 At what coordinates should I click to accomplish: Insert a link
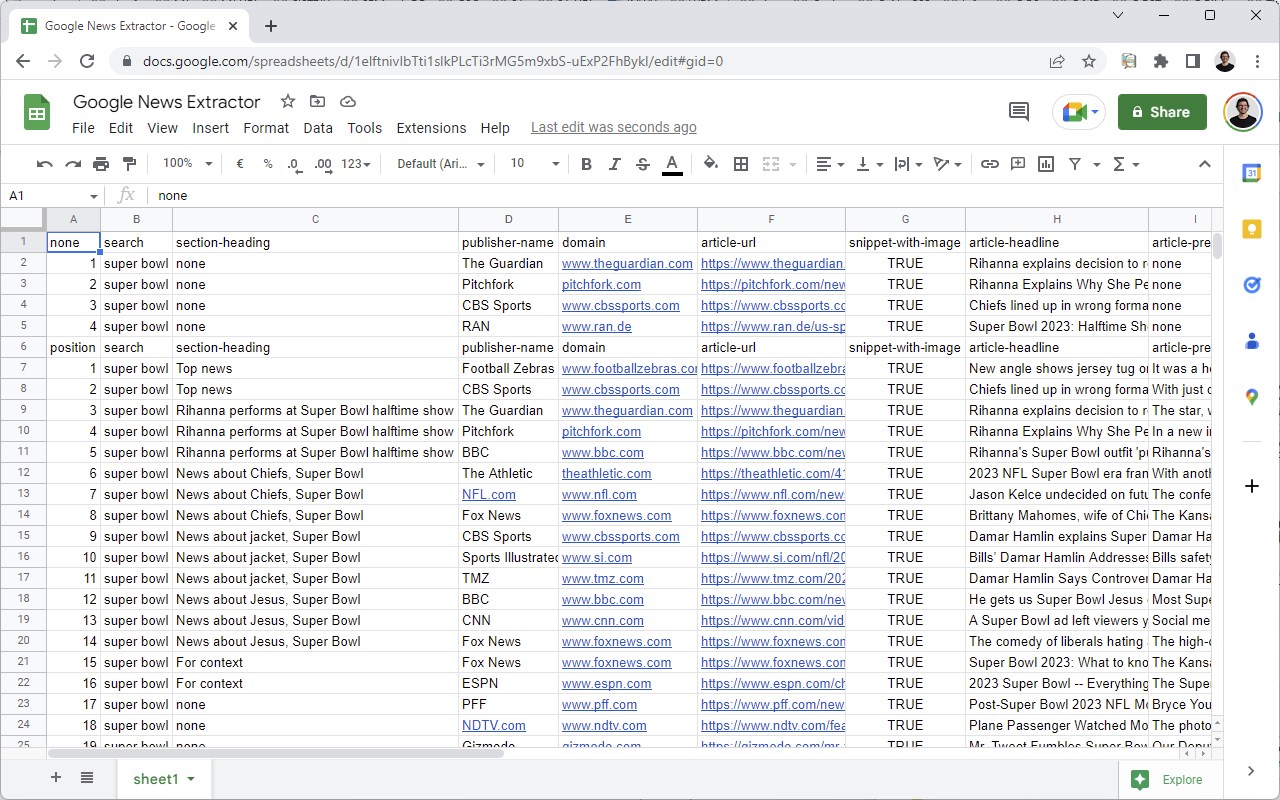tap(989, 164)
